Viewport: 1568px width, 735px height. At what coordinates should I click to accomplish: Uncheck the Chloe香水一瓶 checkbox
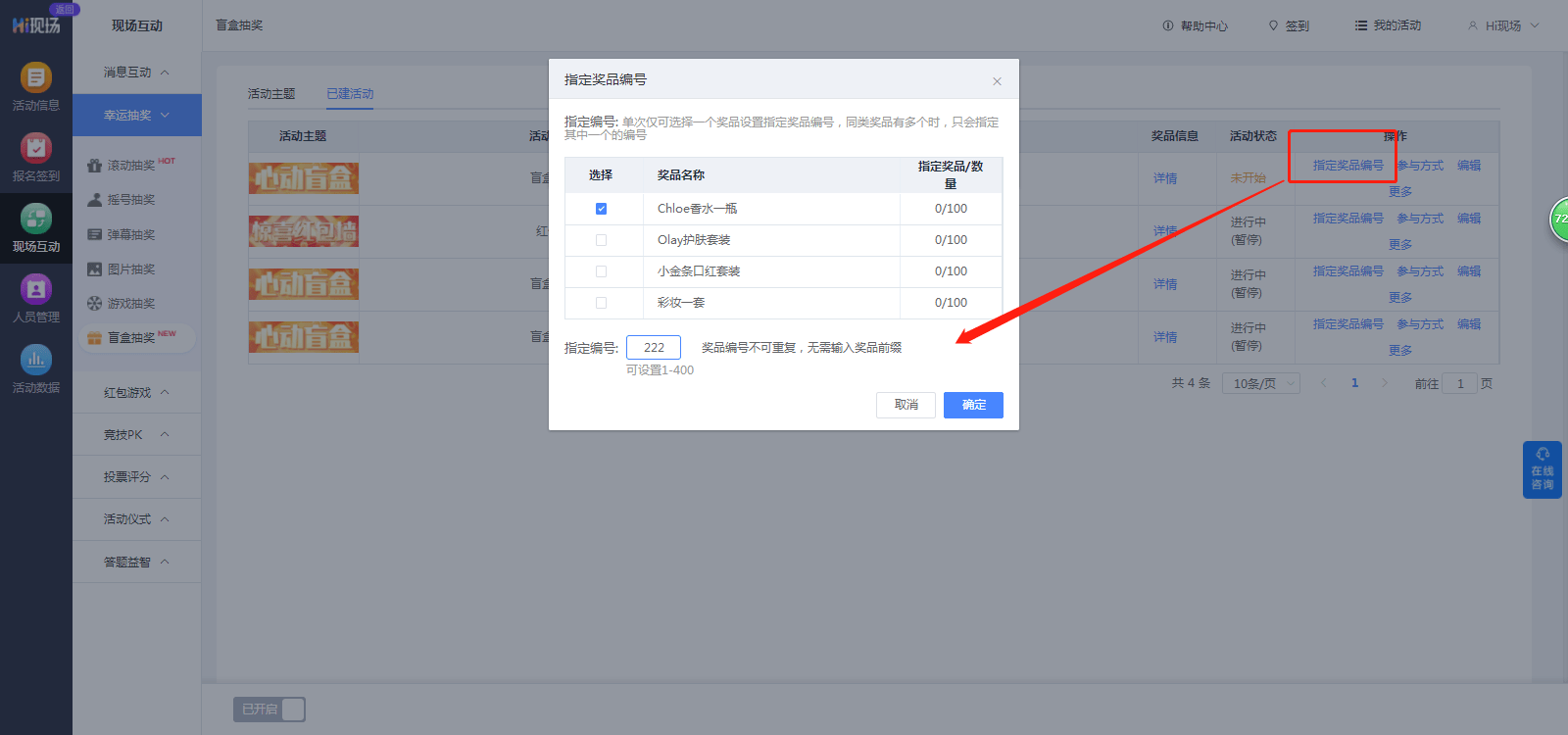coord(601,209)
